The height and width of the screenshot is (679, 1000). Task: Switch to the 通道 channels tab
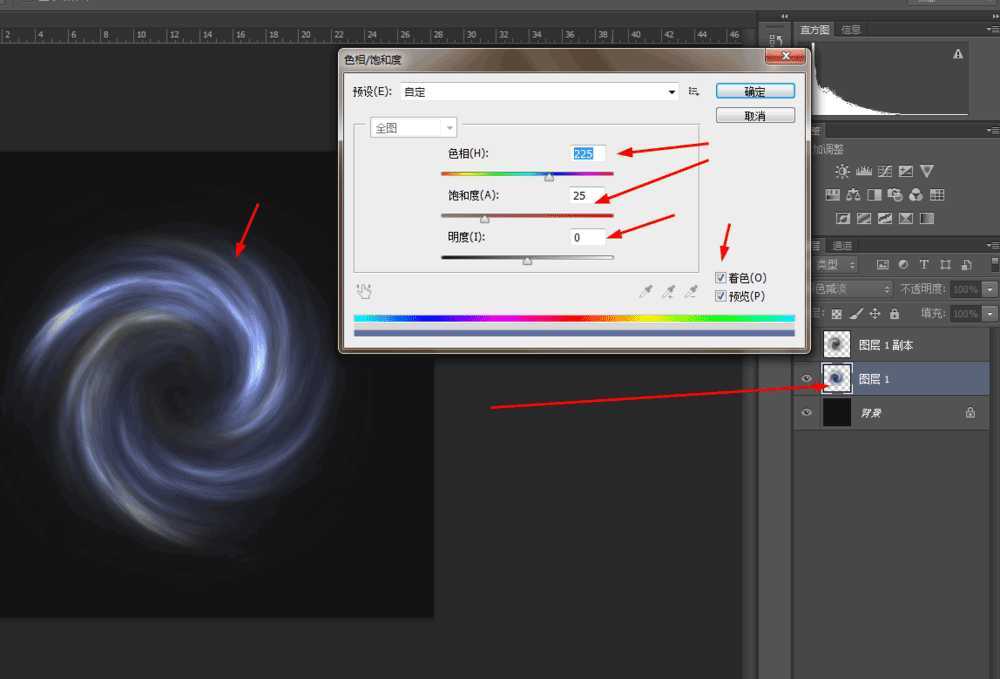pos(845,244)
